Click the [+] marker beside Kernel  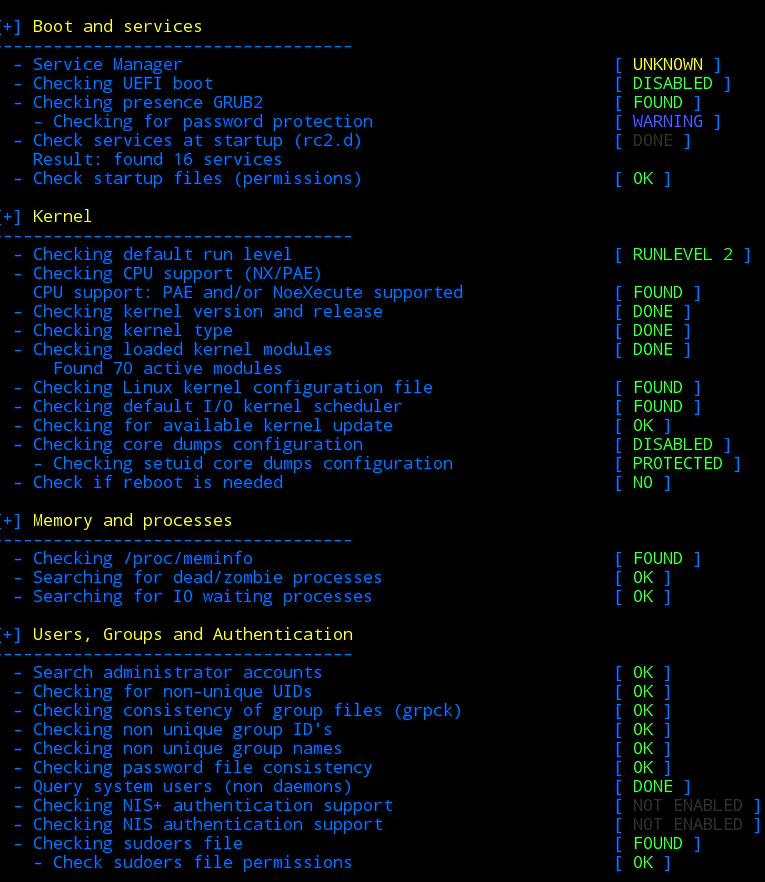[10, 217]
